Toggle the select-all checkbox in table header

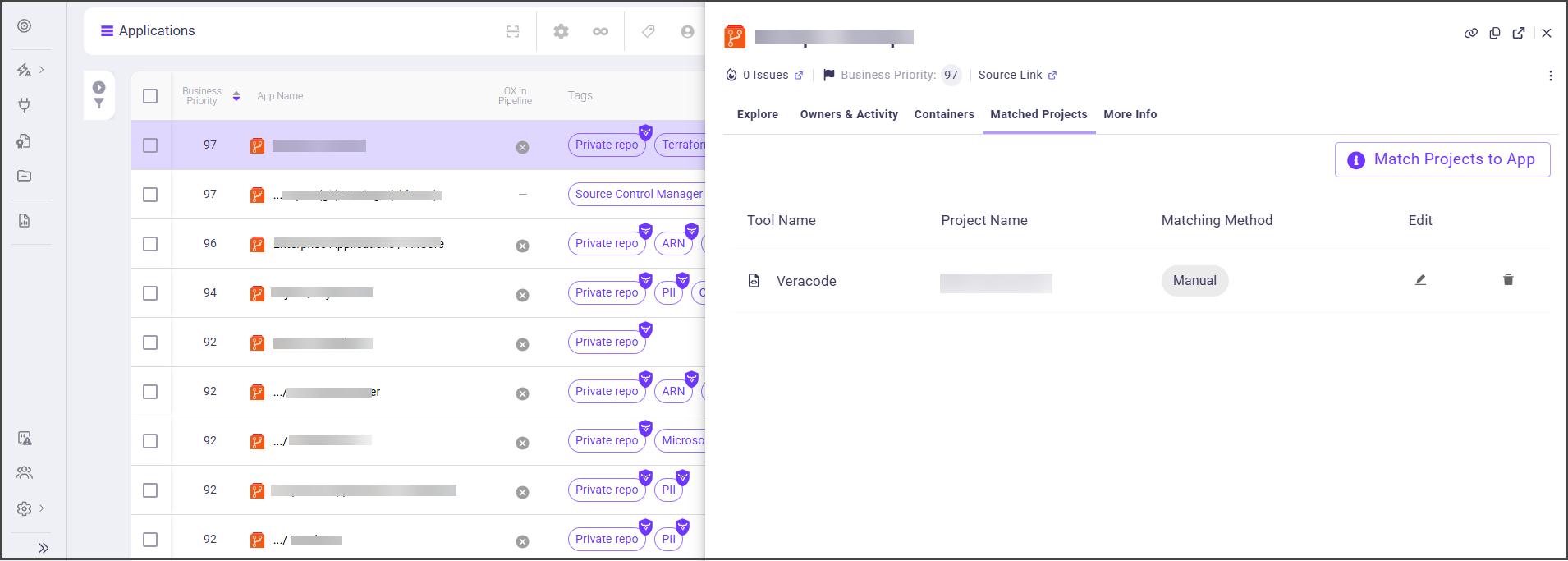coord(150,96)
